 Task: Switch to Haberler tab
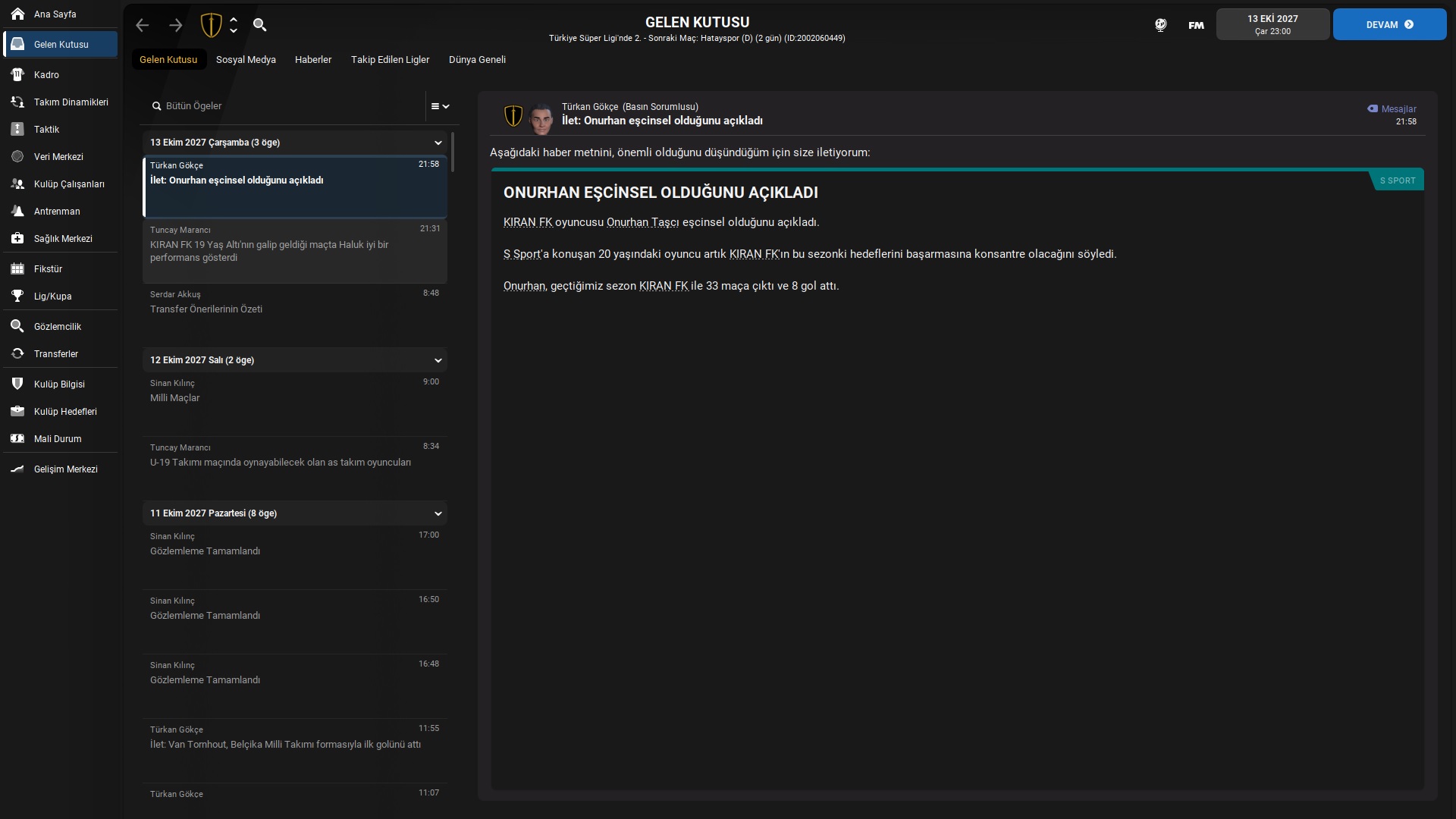[313, 60]
